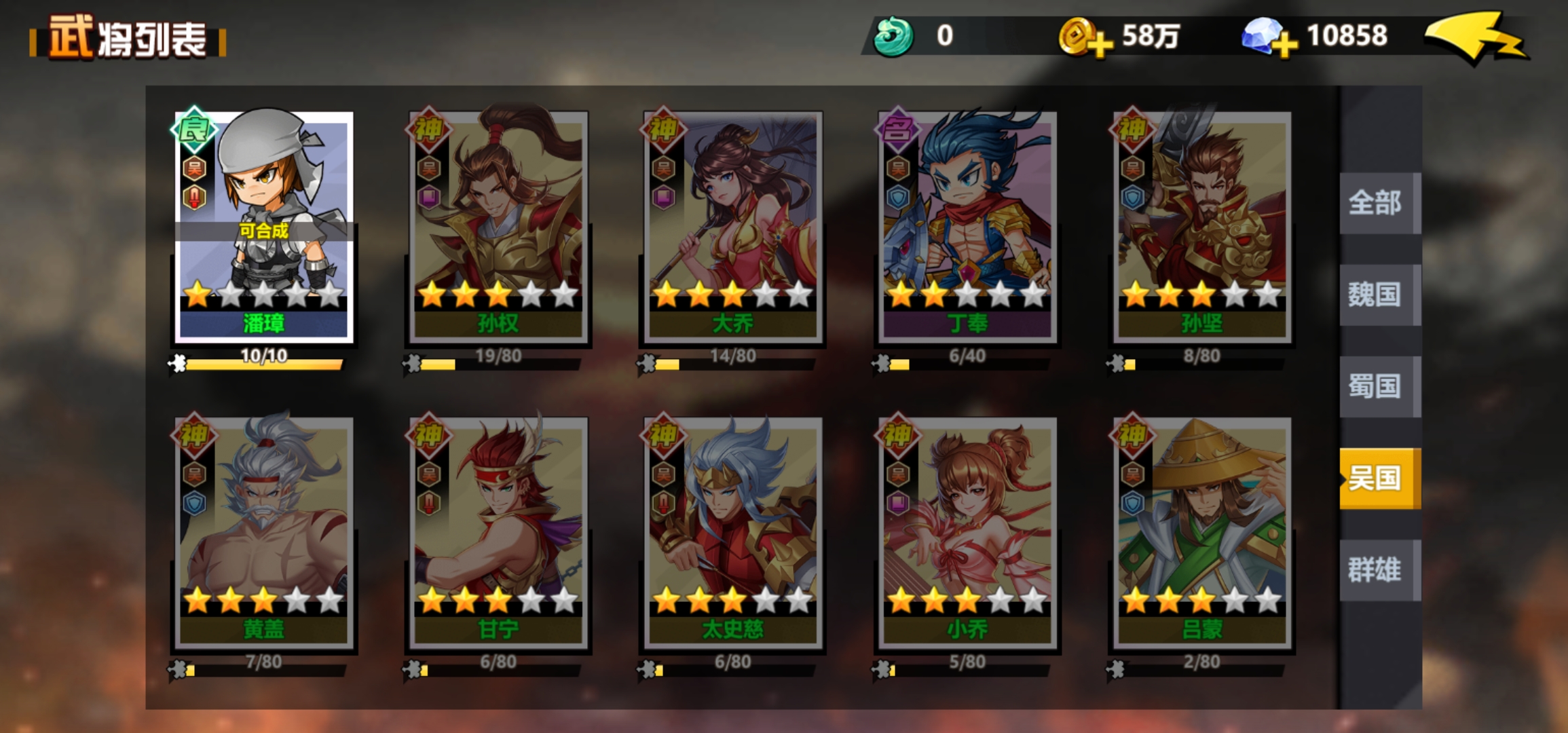This screenshot has width=1568, height=733.
Task: Click the purple book icon on 孙权
Action: click(x=429, y=198)
